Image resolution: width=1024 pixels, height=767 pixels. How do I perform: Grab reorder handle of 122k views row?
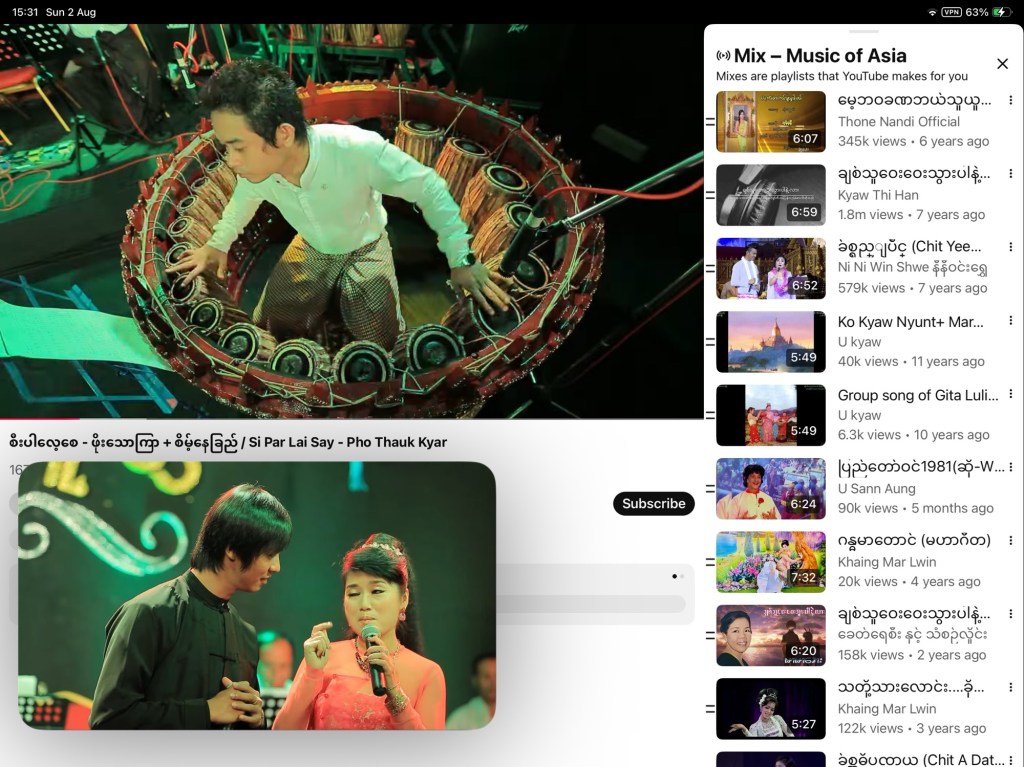pyautogui.click(x=710, y=708)
